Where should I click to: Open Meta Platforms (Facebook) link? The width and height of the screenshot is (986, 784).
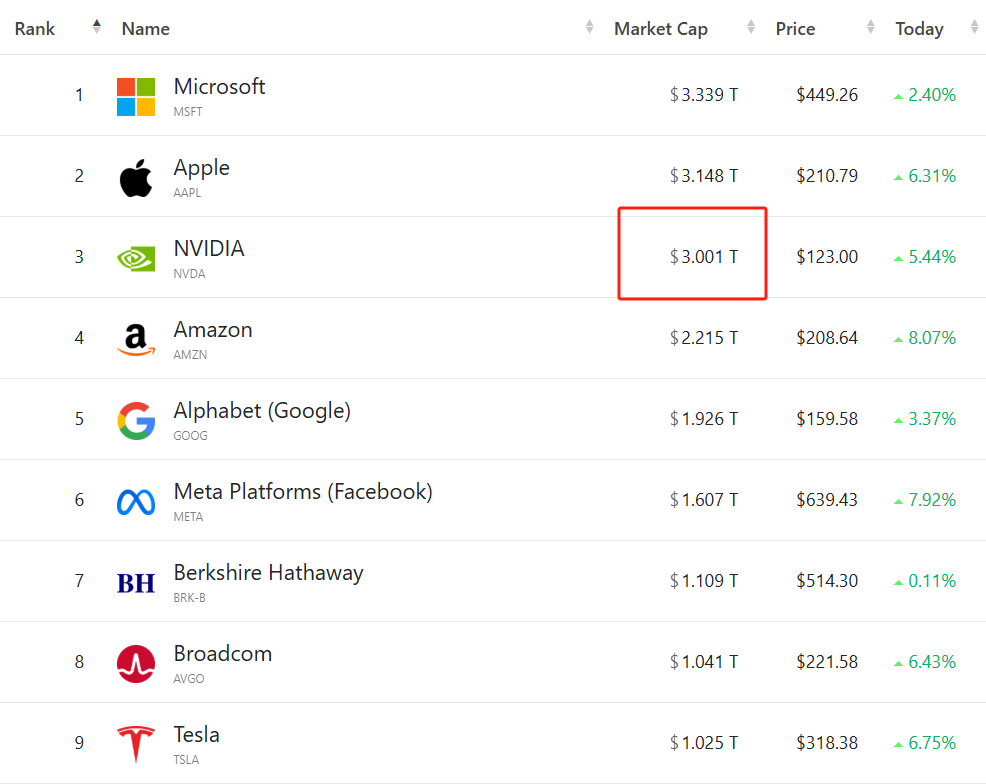pos(303,492)
